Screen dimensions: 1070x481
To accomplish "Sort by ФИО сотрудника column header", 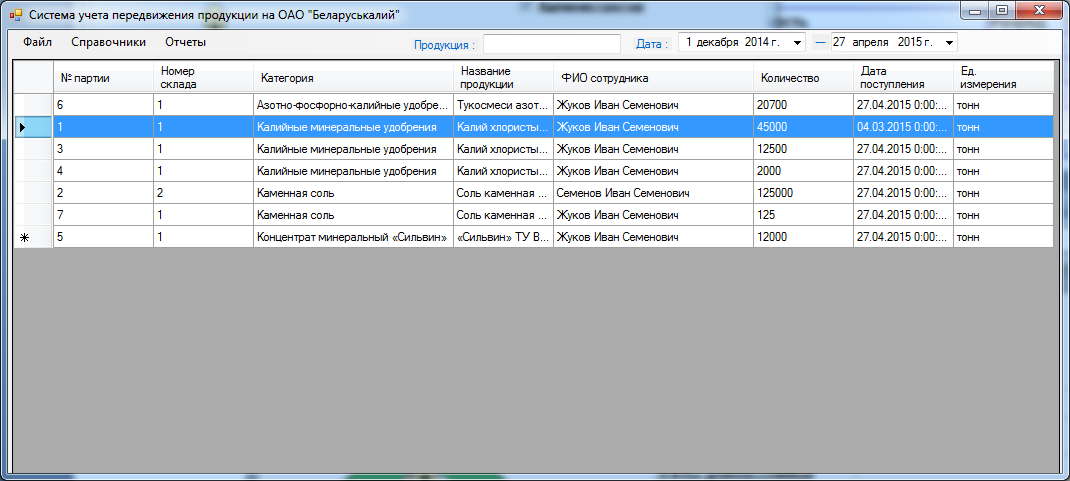I will pyautogui.click(x=653, y=78).
